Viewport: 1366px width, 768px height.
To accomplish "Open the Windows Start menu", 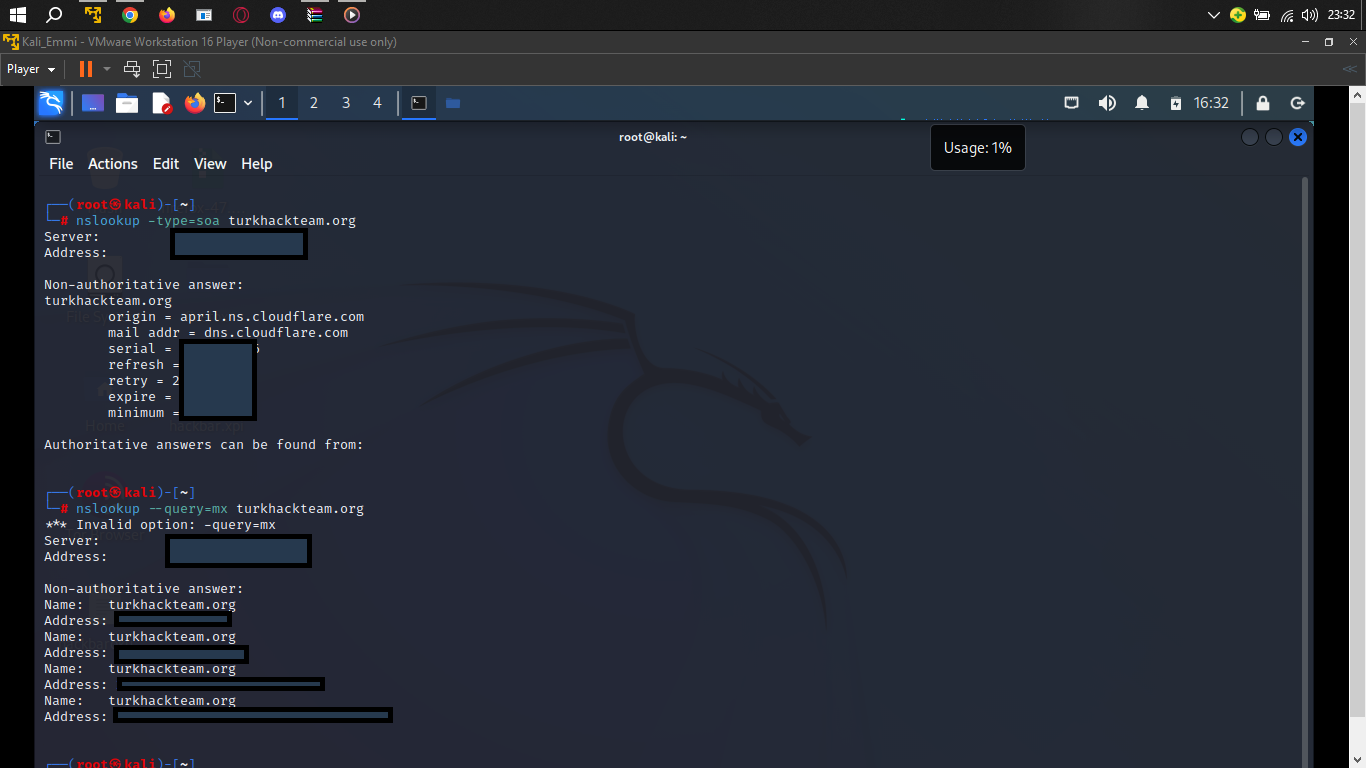I will pyautogui.click(x=17, y=15).
